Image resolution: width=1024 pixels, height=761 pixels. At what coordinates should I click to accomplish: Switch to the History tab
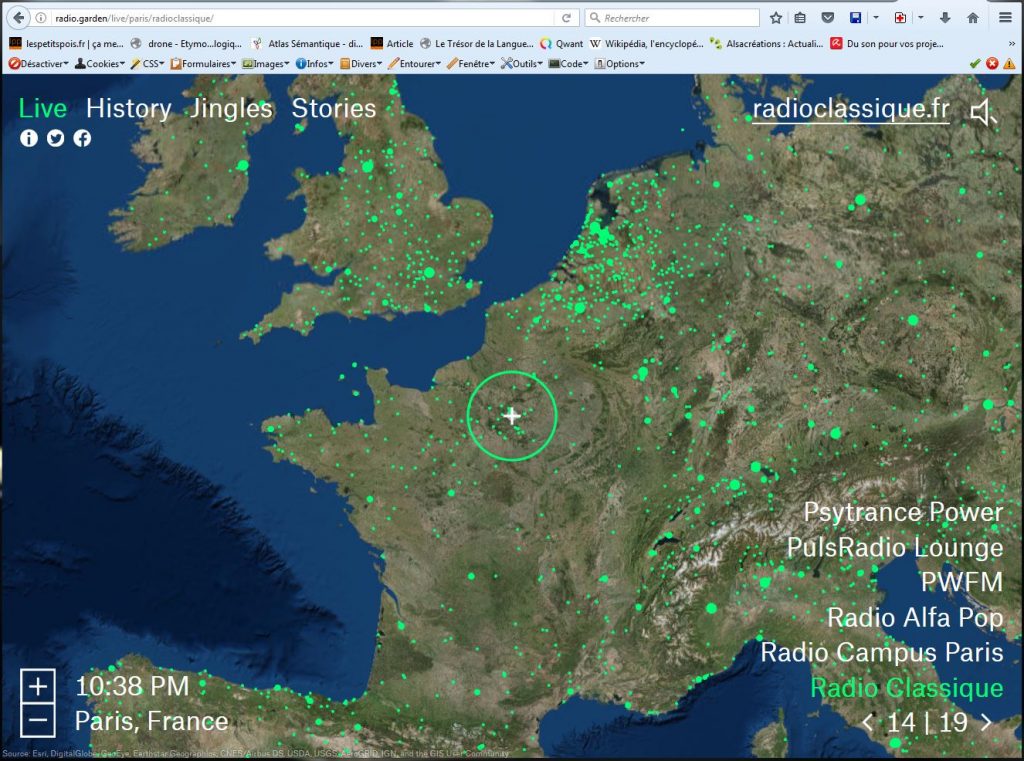(x=128, y=108)
